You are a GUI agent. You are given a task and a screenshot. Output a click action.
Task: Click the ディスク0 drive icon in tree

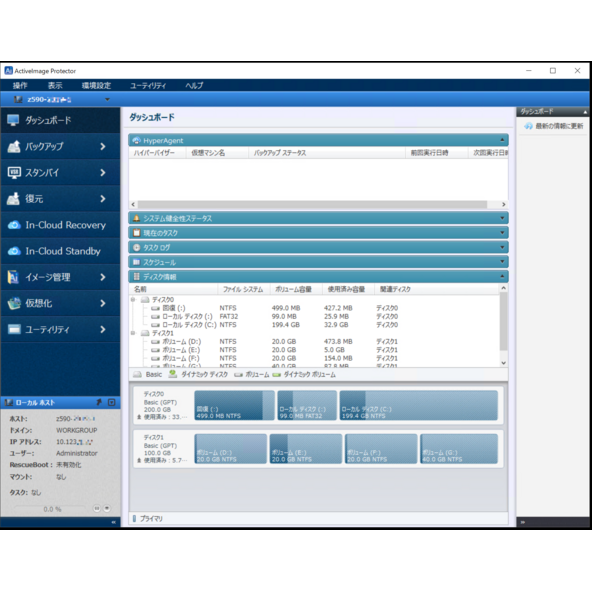[145, 300]
